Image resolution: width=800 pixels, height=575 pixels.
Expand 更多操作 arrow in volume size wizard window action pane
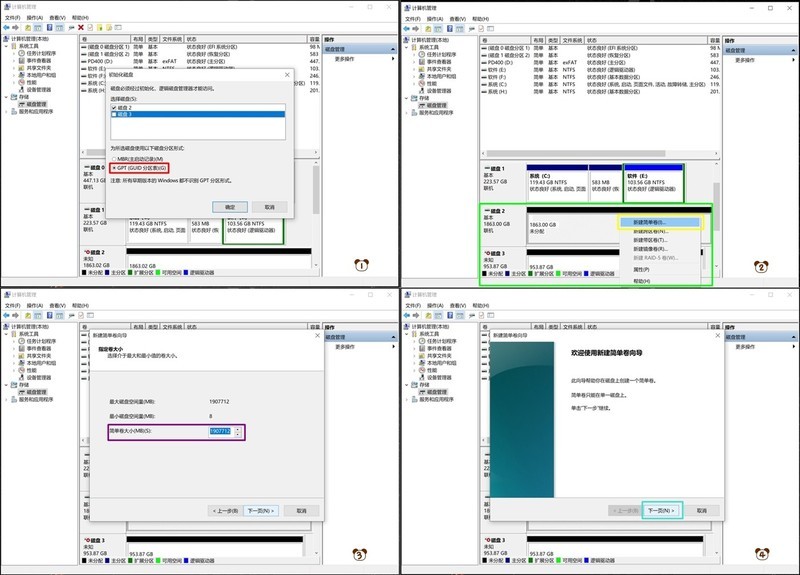[x=393, y=347]
